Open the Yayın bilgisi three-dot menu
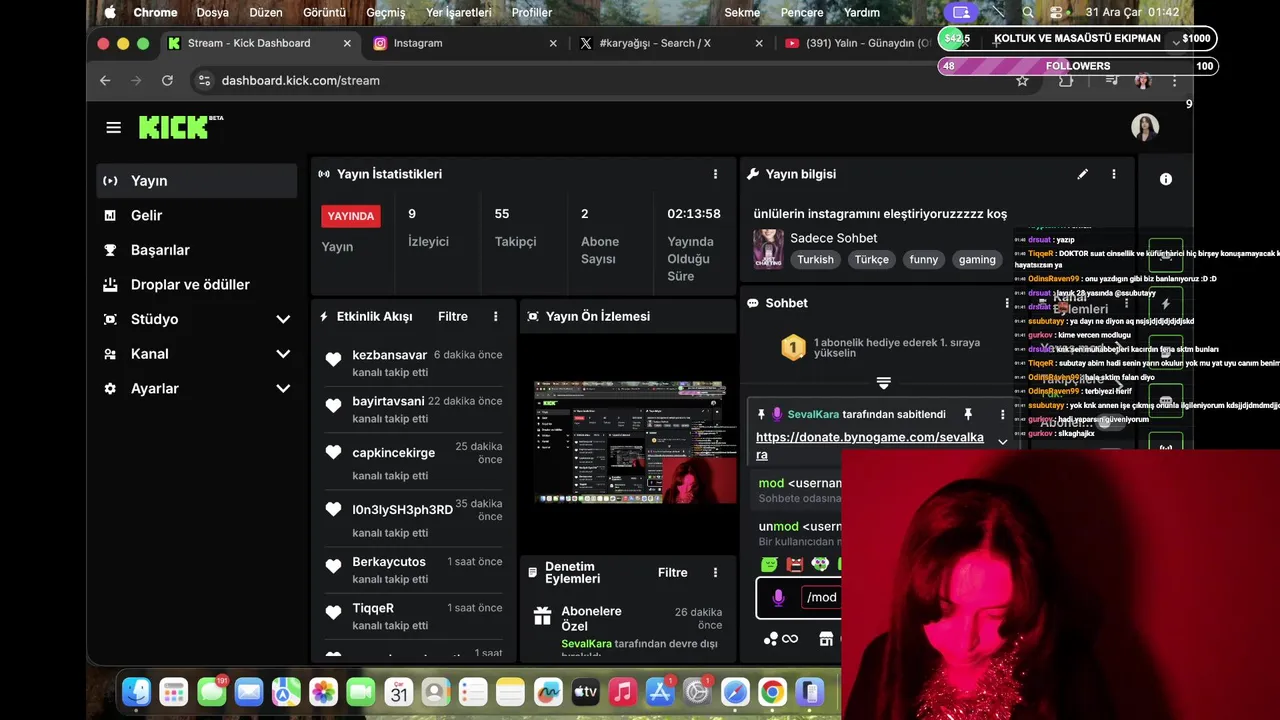The height and width of the screenshot is (720, 1280). click(x=1114, y=174)
